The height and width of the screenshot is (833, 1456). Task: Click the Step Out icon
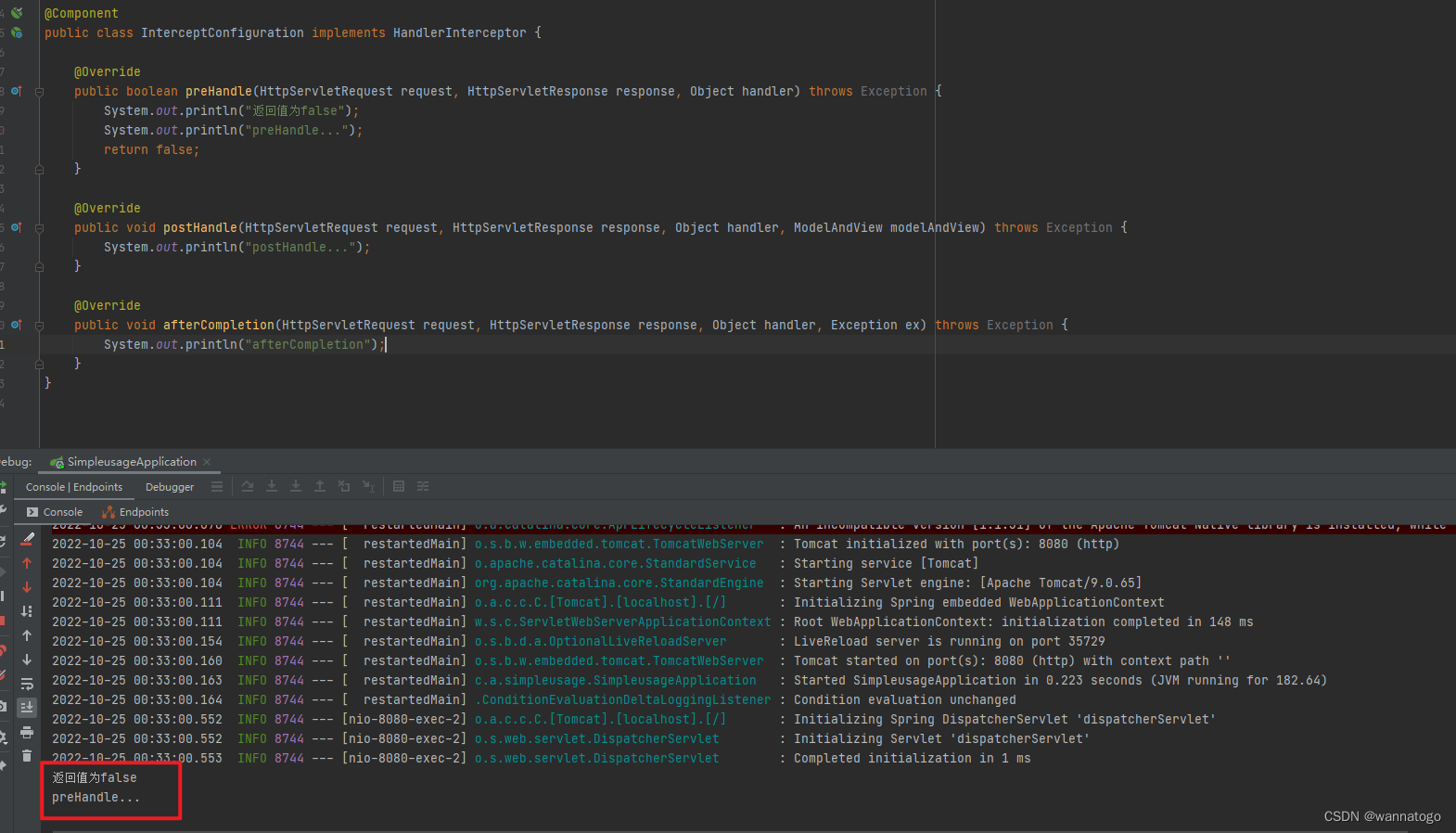point(320,486)
